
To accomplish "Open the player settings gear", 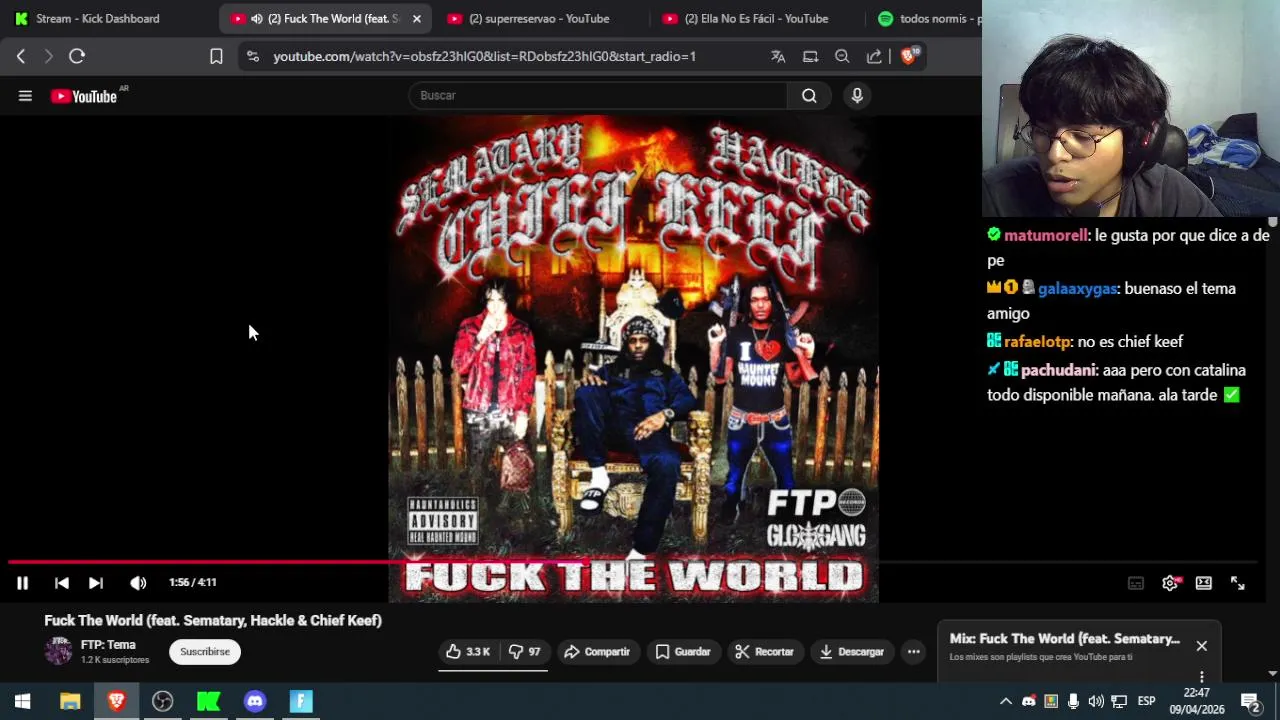I will coord(1170,583).
